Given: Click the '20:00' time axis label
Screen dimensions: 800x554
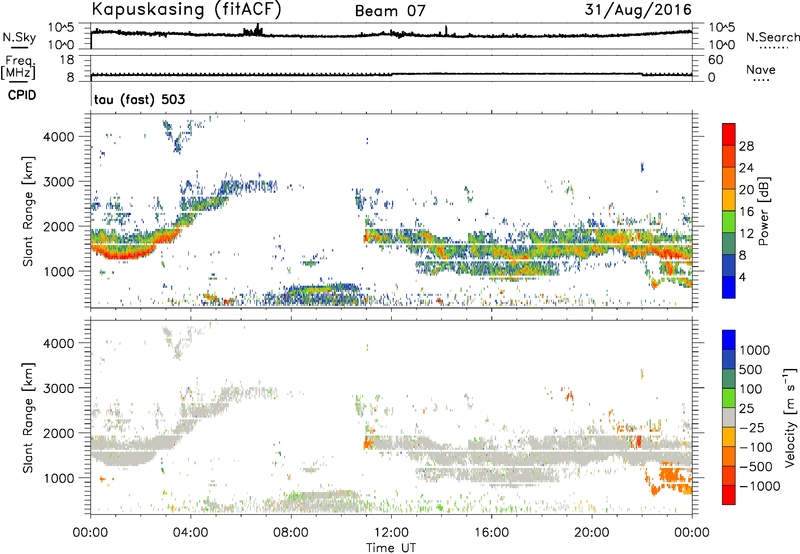Looking at the screenshot, I should [592, 533].
